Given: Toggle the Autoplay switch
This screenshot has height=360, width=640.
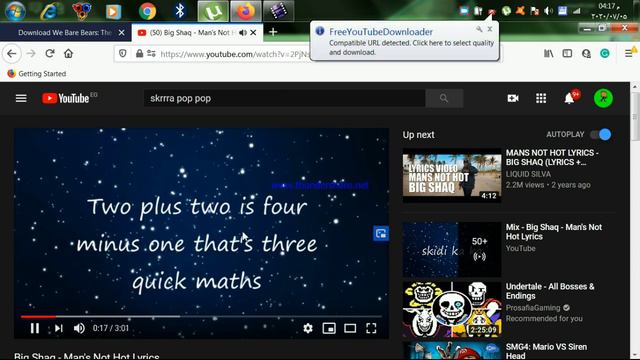Looking at the screenshot, I should pyautogui.click(x=601, y=134).
